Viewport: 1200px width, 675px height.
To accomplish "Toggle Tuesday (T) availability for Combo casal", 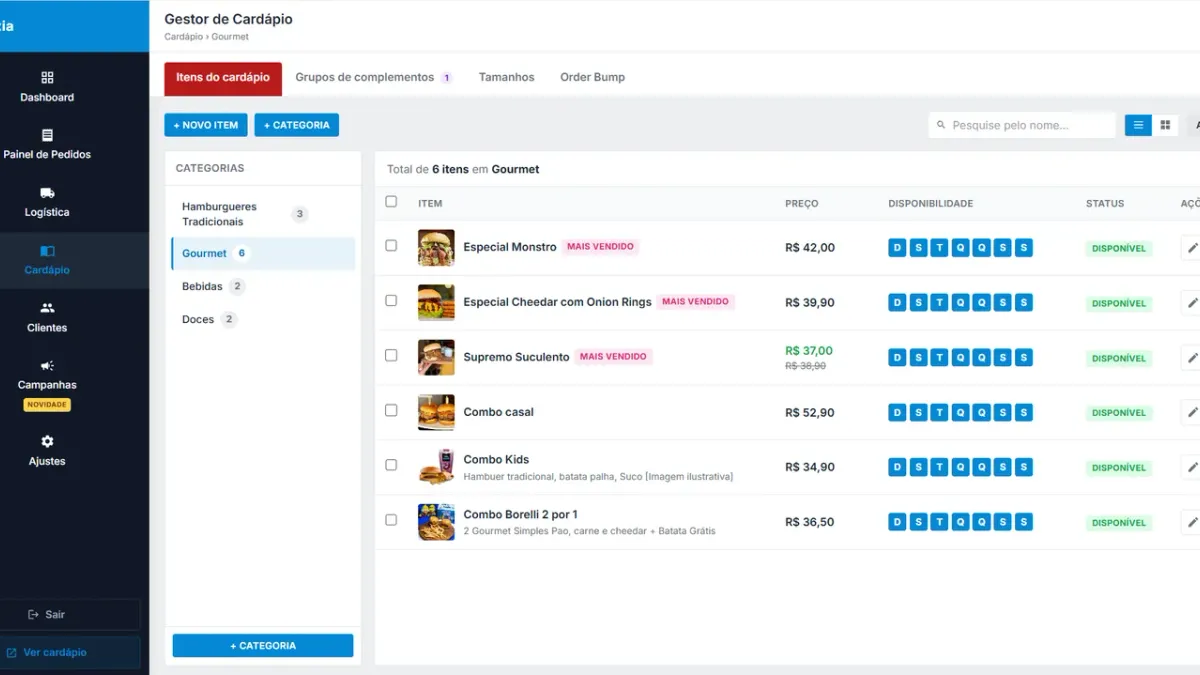I will [939, 412].
